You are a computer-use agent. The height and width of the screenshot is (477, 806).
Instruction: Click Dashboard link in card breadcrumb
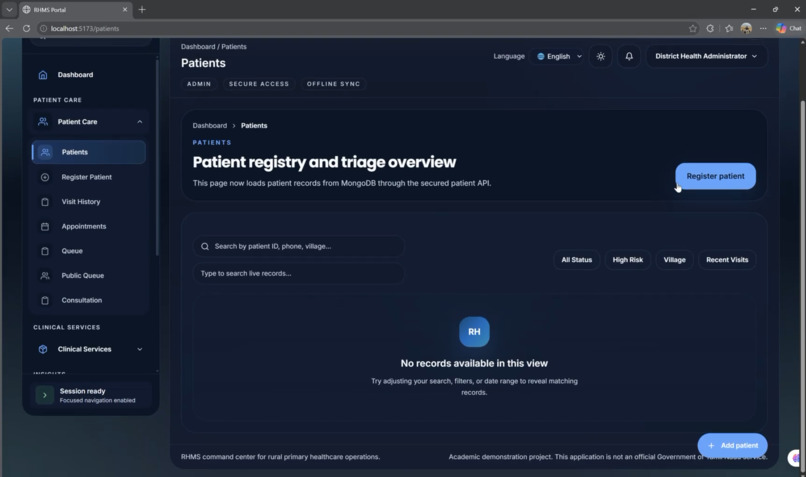(209, 126)
